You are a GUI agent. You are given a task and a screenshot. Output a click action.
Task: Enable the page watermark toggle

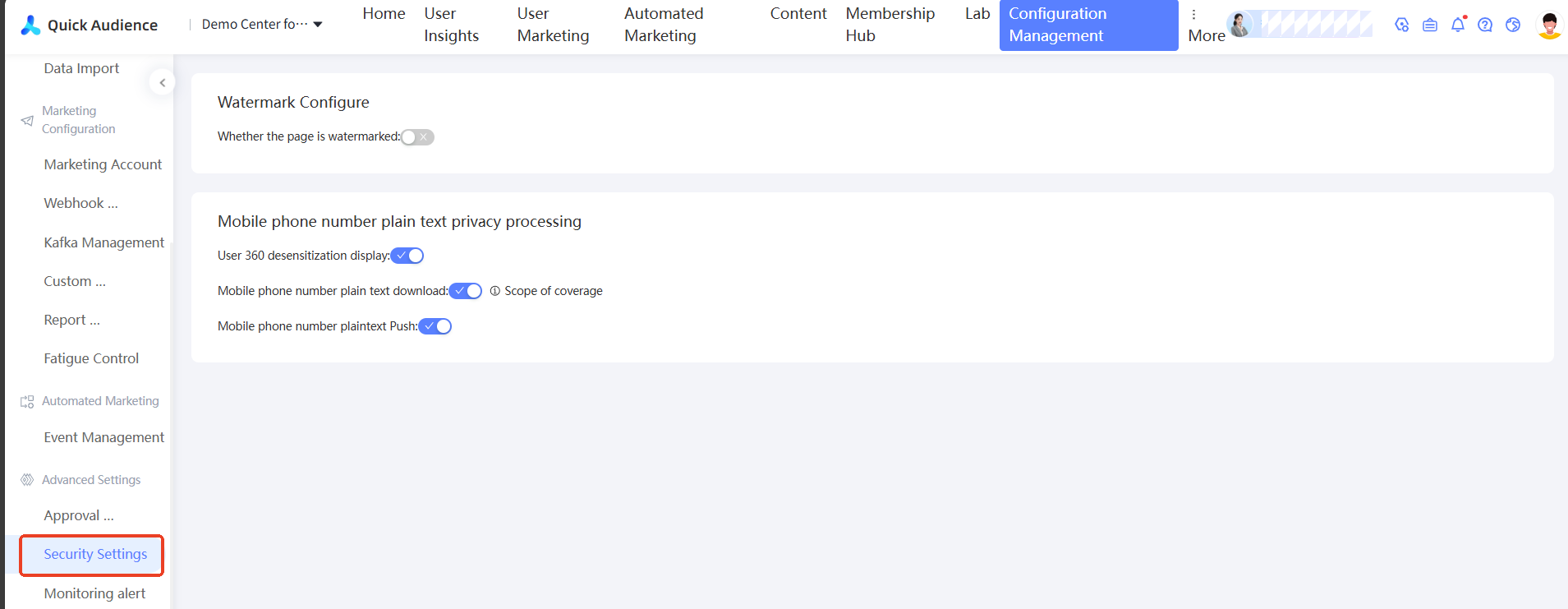point(417,137)
